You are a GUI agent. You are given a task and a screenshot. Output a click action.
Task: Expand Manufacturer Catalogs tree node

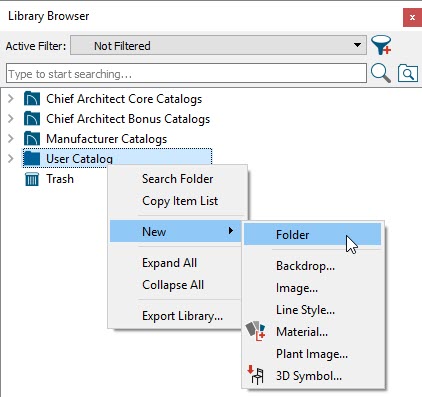click(11, 139)
